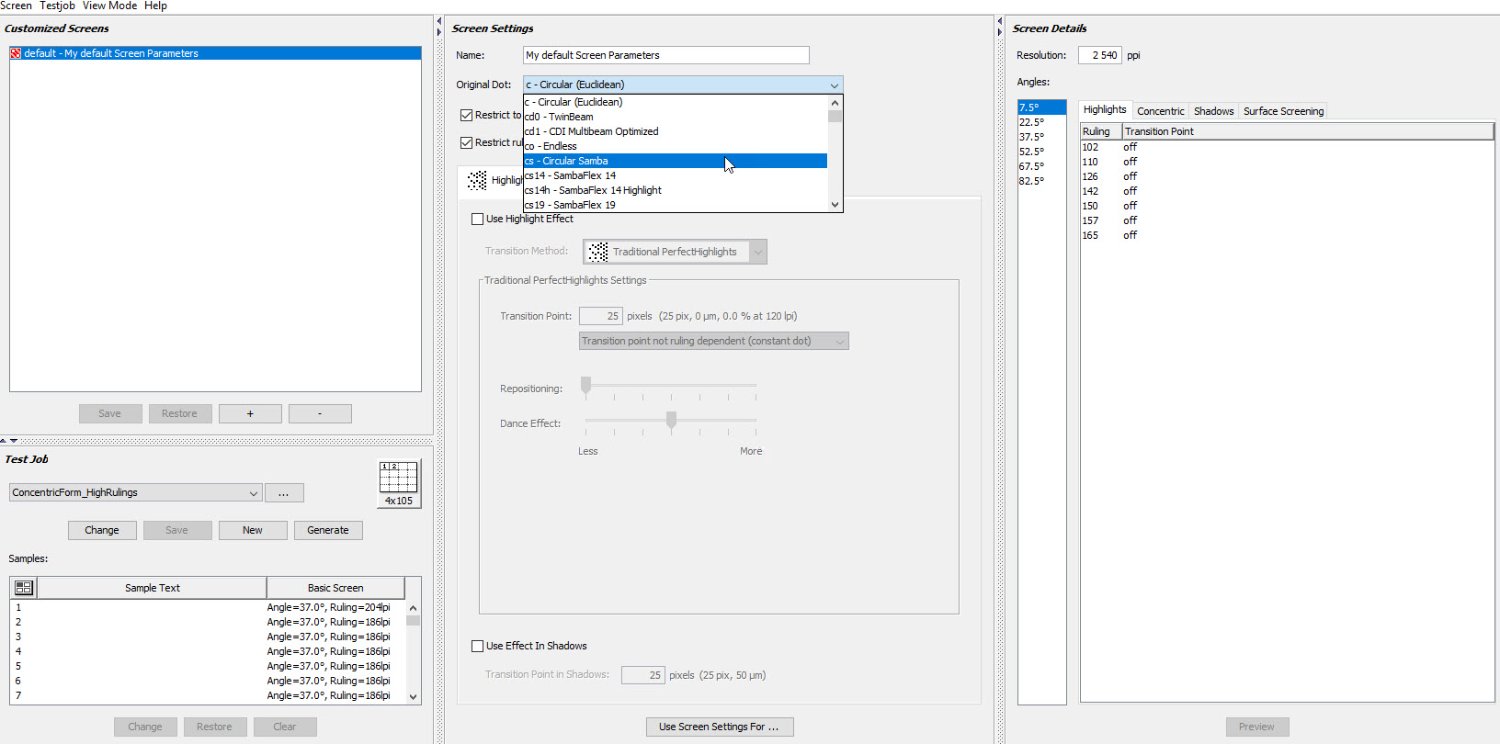Screen dimensions: 1500x744
Task: Open the Testjob menu
Action: 58,6
